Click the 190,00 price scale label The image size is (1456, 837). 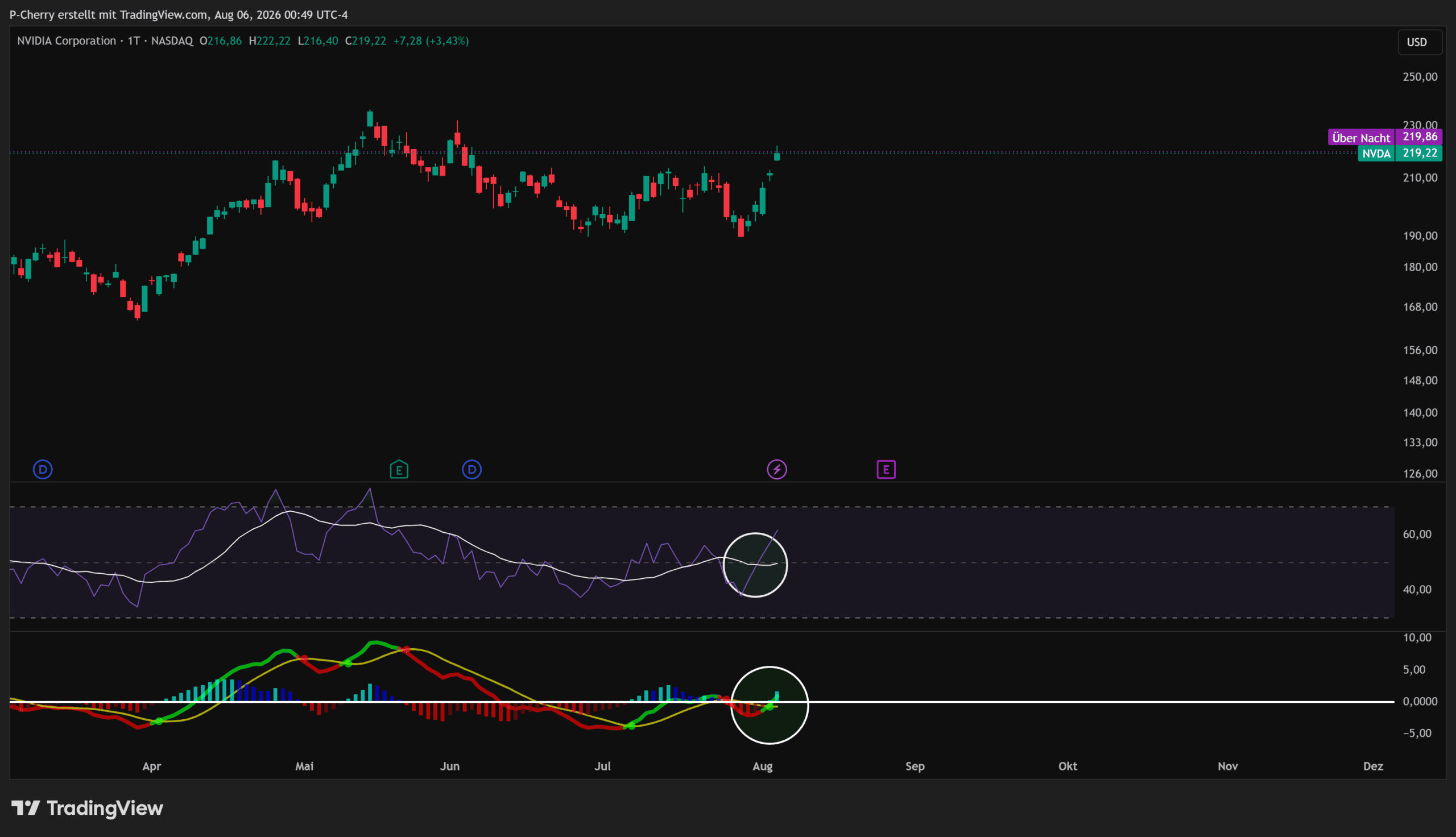(1420, 237)
